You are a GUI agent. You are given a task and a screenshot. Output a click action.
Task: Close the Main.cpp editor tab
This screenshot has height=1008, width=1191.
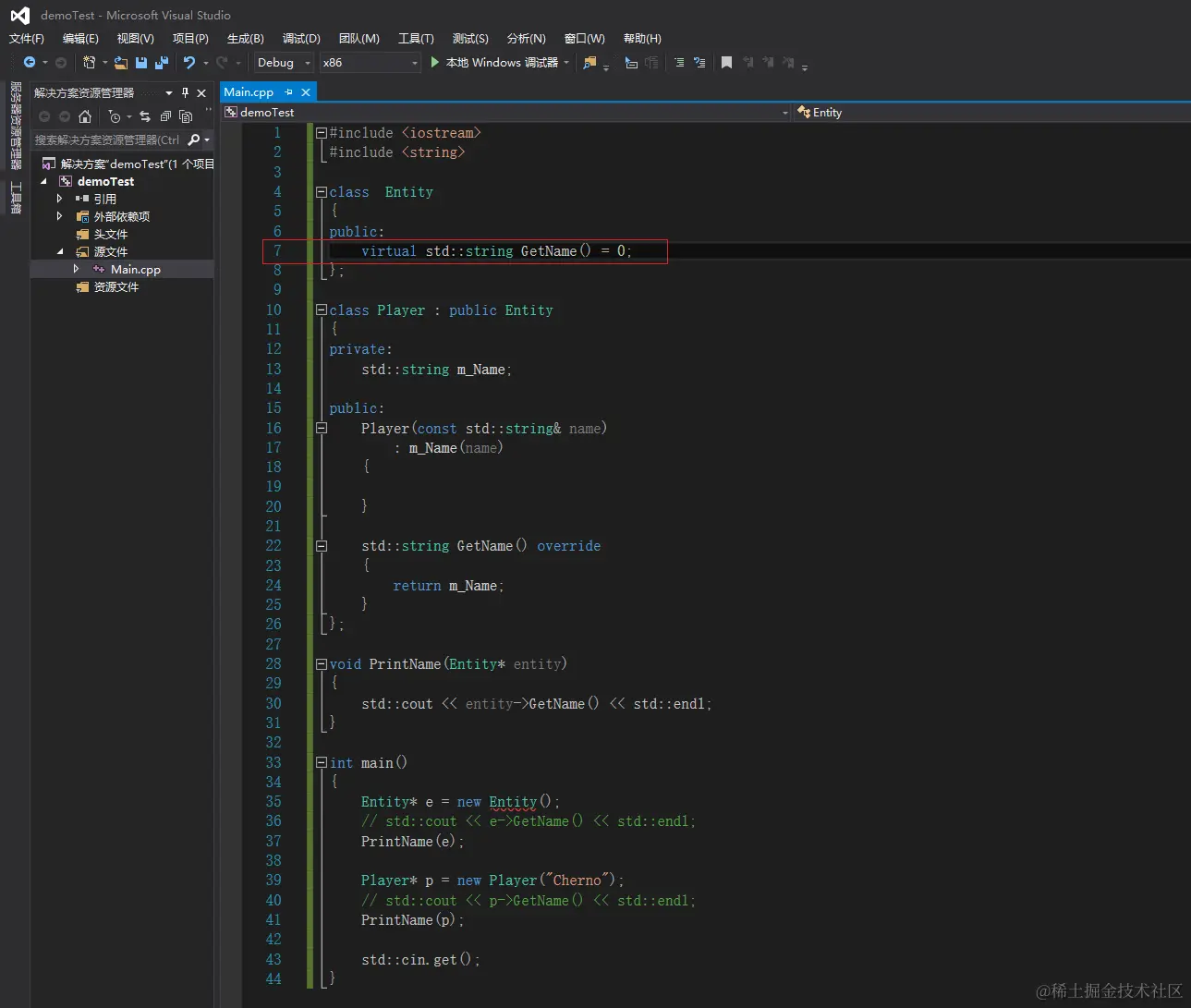pos(306,92)
